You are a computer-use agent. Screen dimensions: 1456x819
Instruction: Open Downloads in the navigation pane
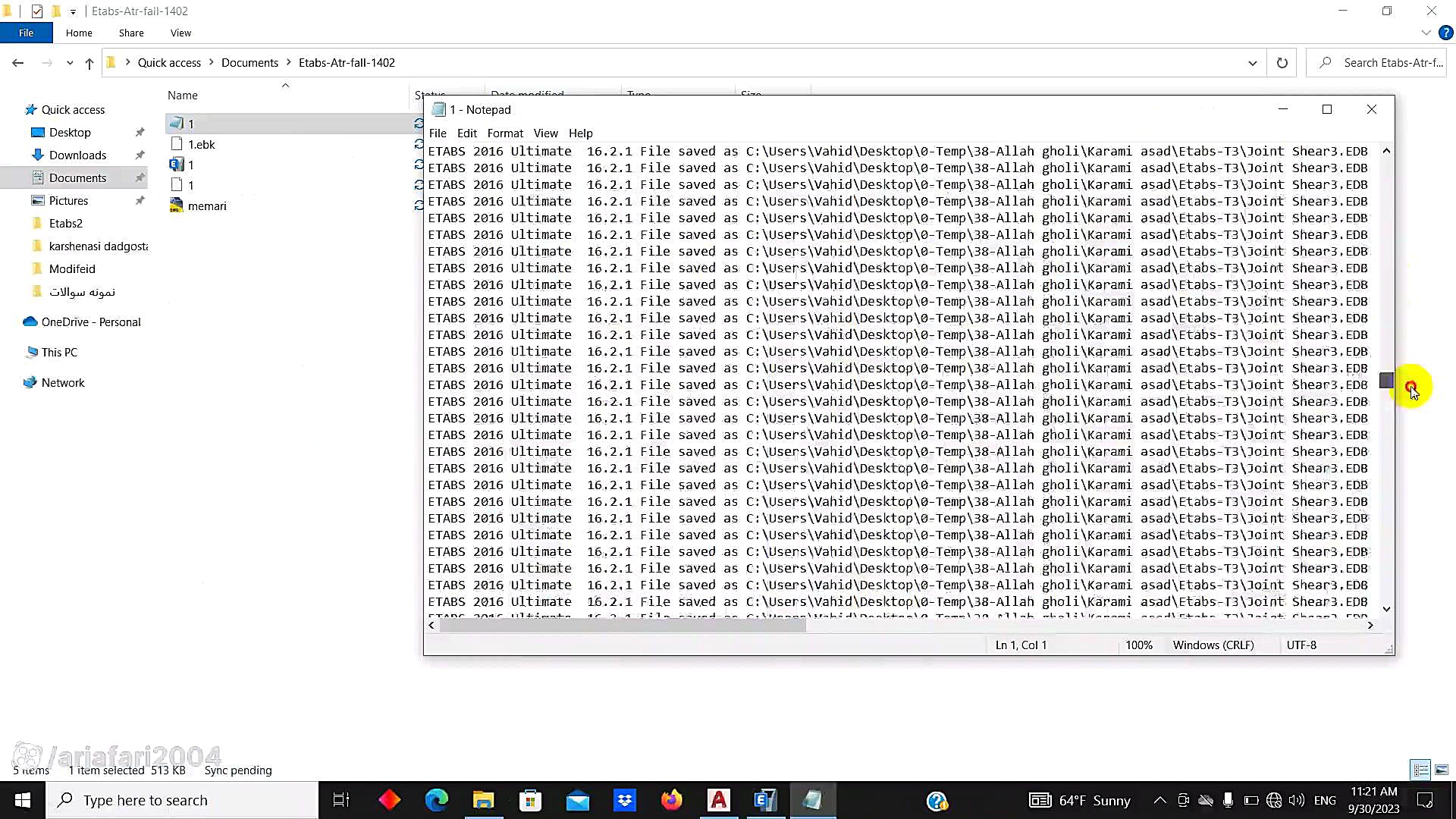pyautogui.click(x=77, y=155)
